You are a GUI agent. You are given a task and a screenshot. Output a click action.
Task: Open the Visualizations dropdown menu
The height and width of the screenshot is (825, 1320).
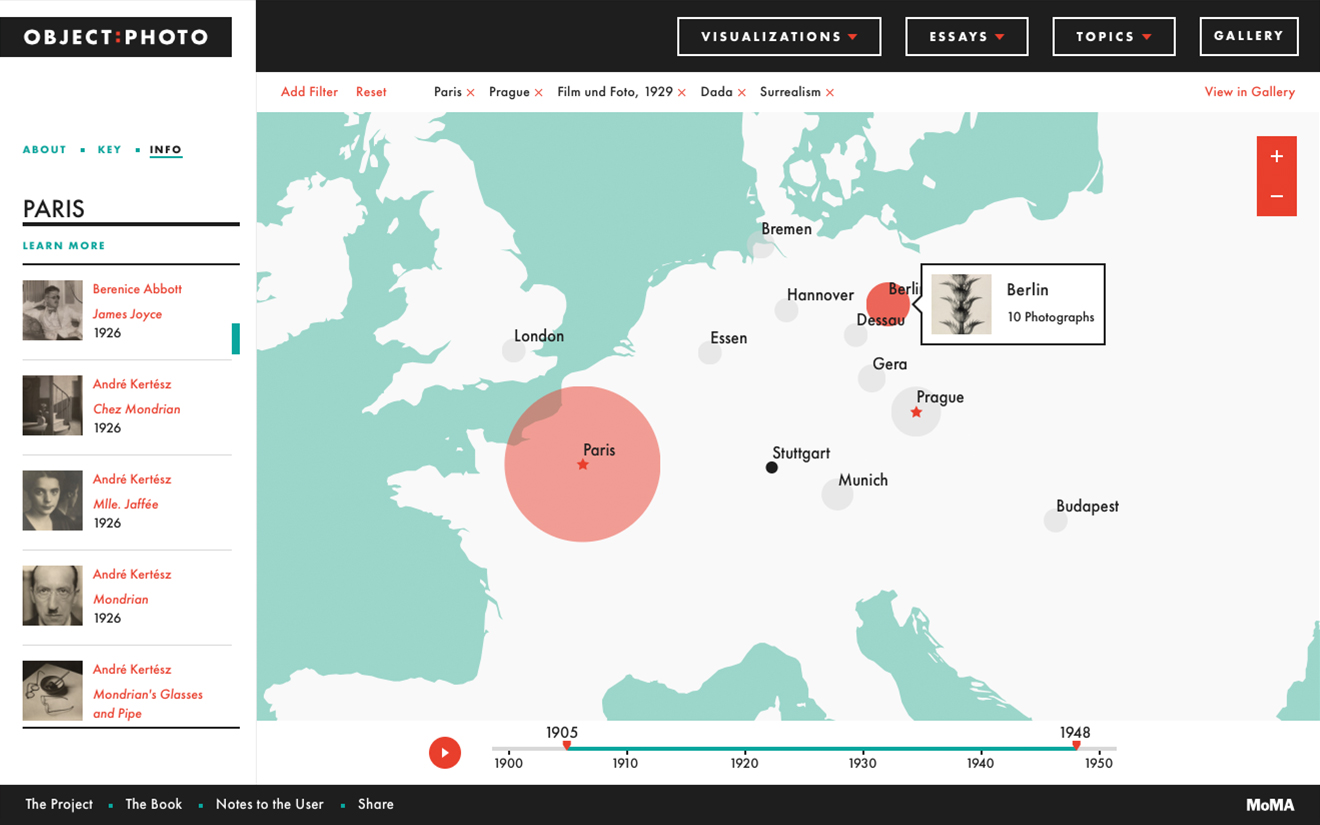point(778,37)
